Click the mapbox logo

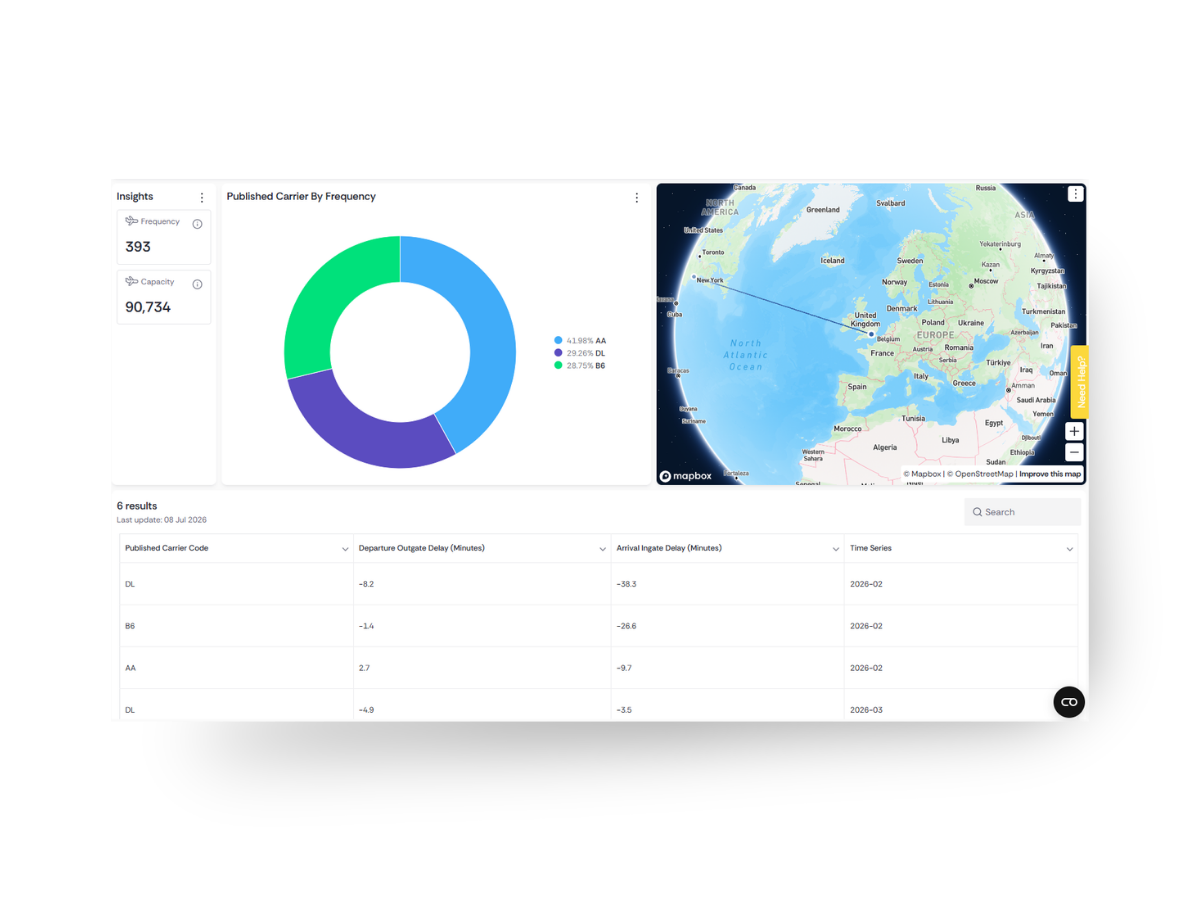tap(686, 476)
